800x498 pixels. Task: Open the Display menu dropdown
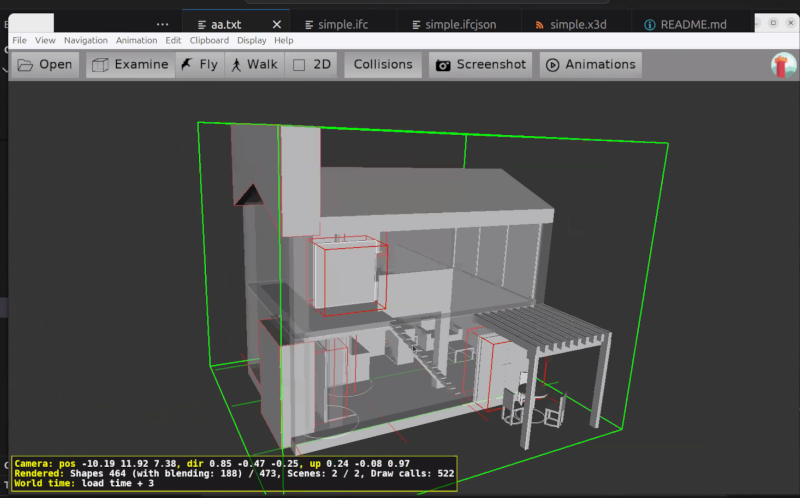pyautogui.click(x=252, y=40)
